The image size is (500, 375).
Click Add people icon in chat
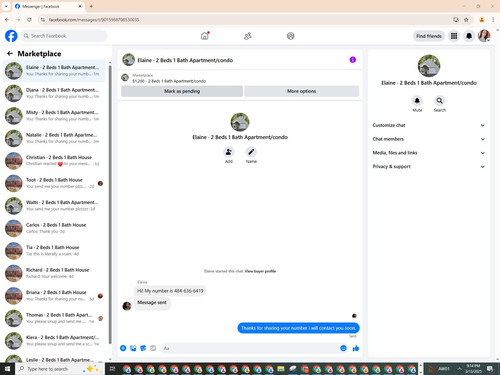pyautogui.click(x=229, y=152)
